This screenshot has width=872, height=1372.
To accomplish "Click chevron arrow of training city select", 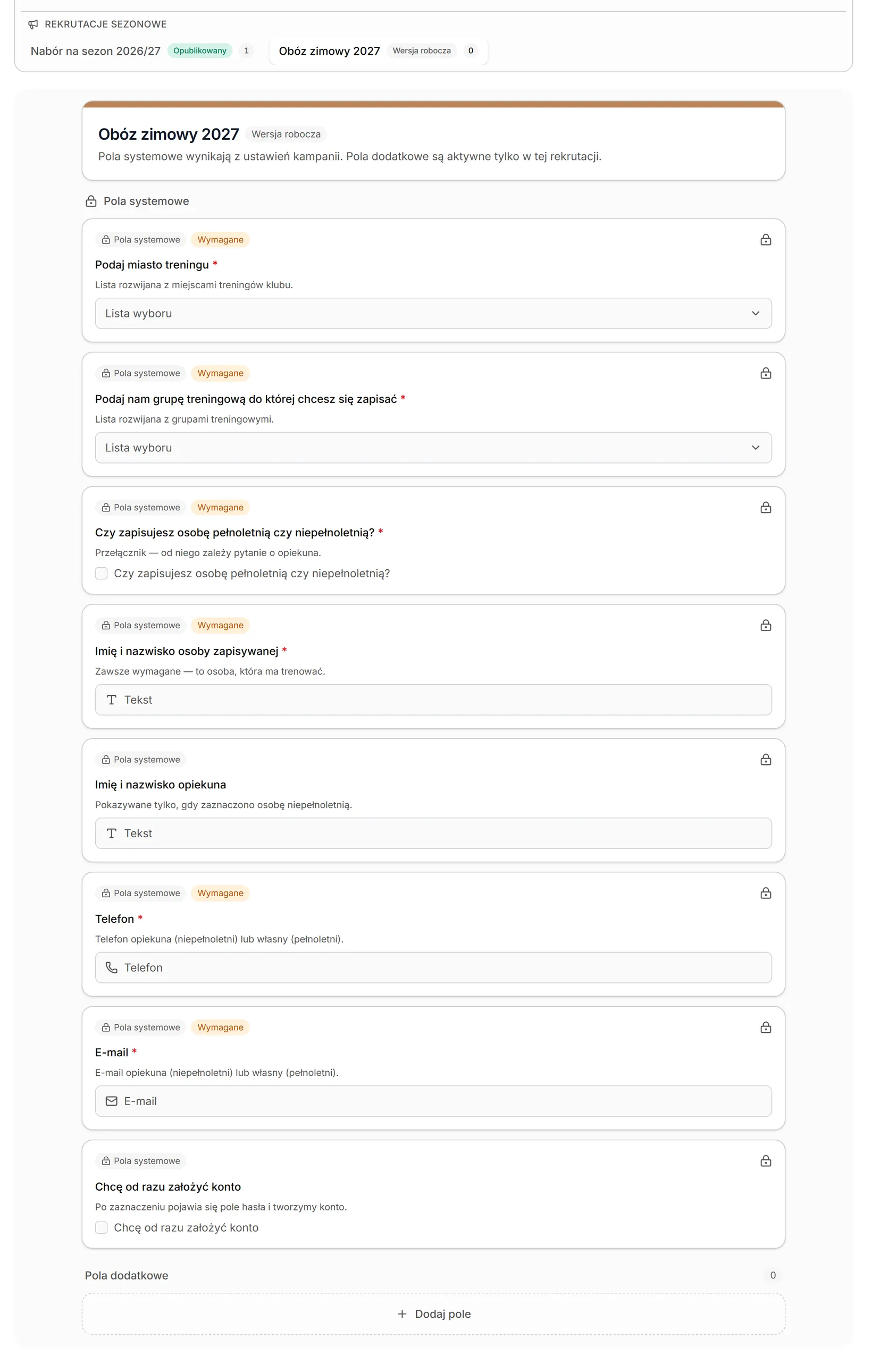I will [x=755, y=314].
